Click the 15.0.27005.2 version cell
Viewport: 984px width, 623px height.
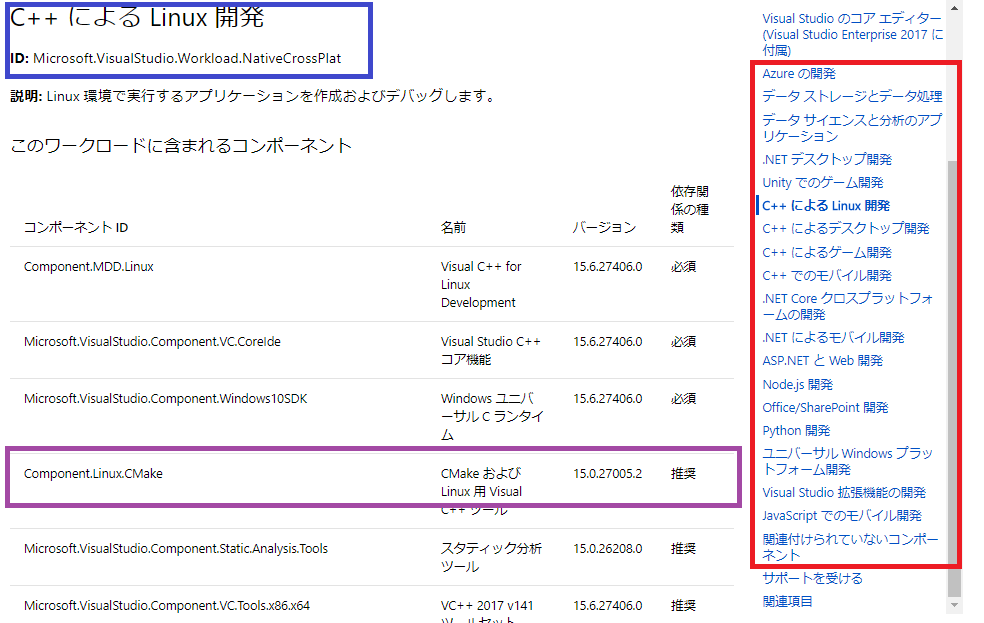click(x=607, y=474)
